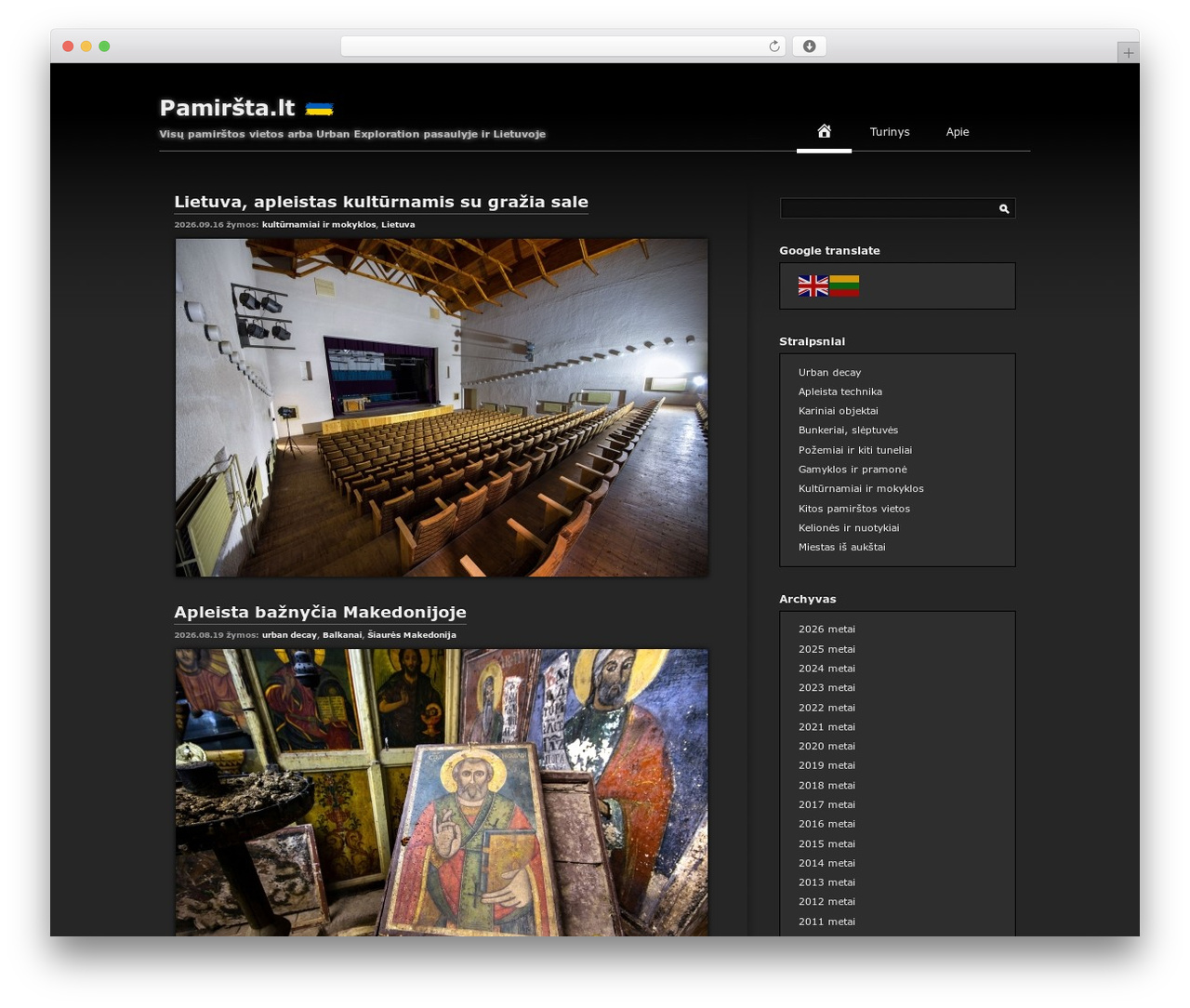The height and width of the screenshot is (1008, 1190).
Task: Open the 2019 metai archive
Action: 826,766
